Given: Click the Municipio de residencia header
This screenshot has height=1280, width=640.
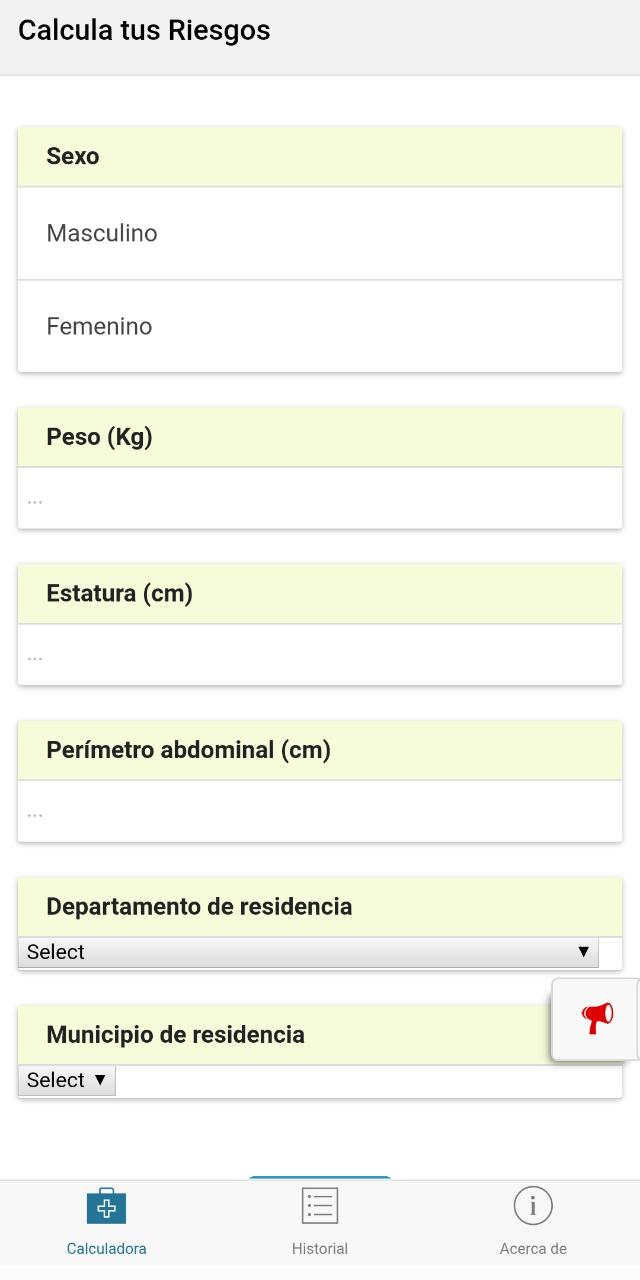Looking at the screenshot, I should pyautogui.click(x=175, y=1035).
